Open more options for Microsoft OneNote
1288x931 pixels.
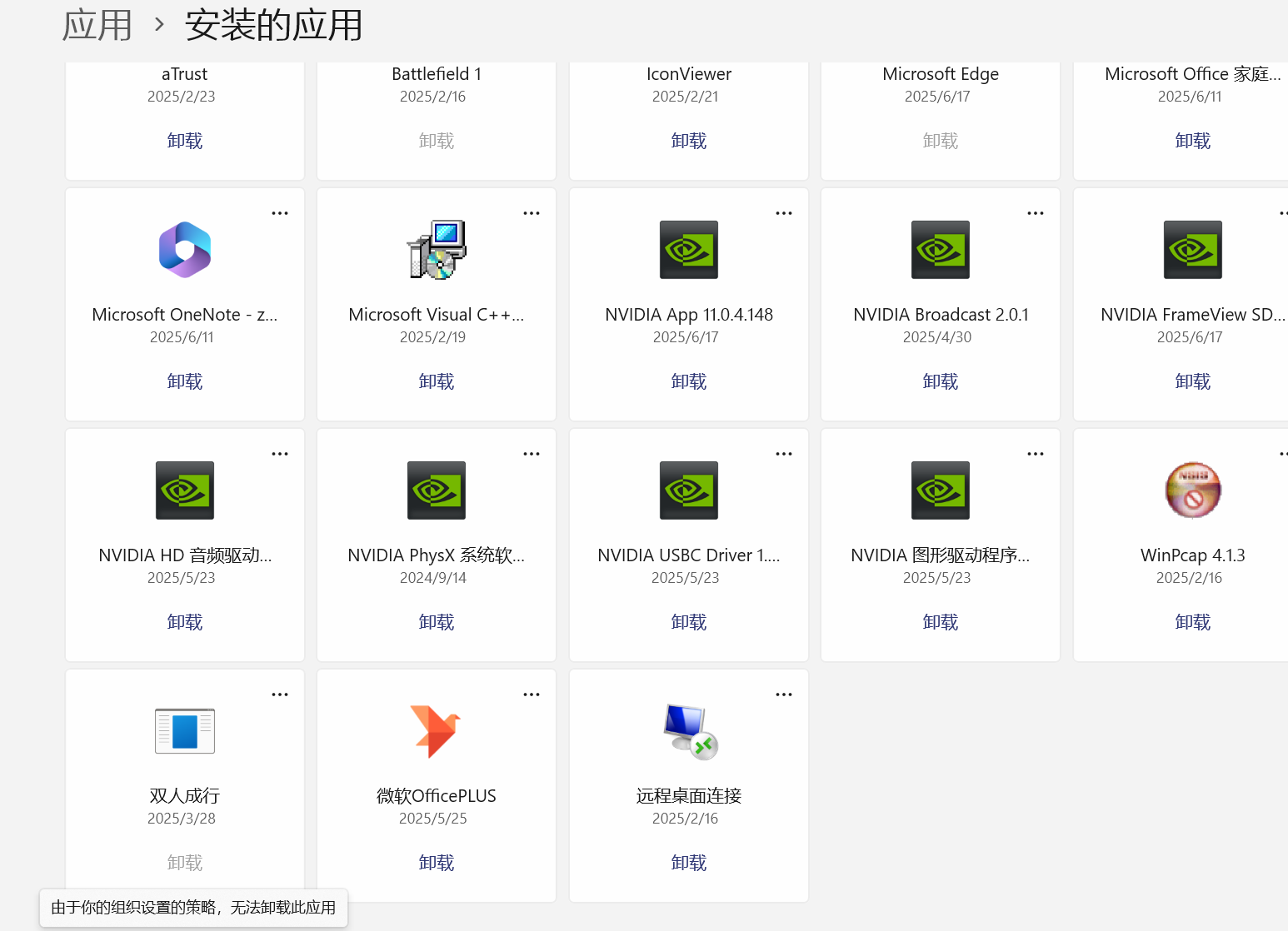[280, 213]
